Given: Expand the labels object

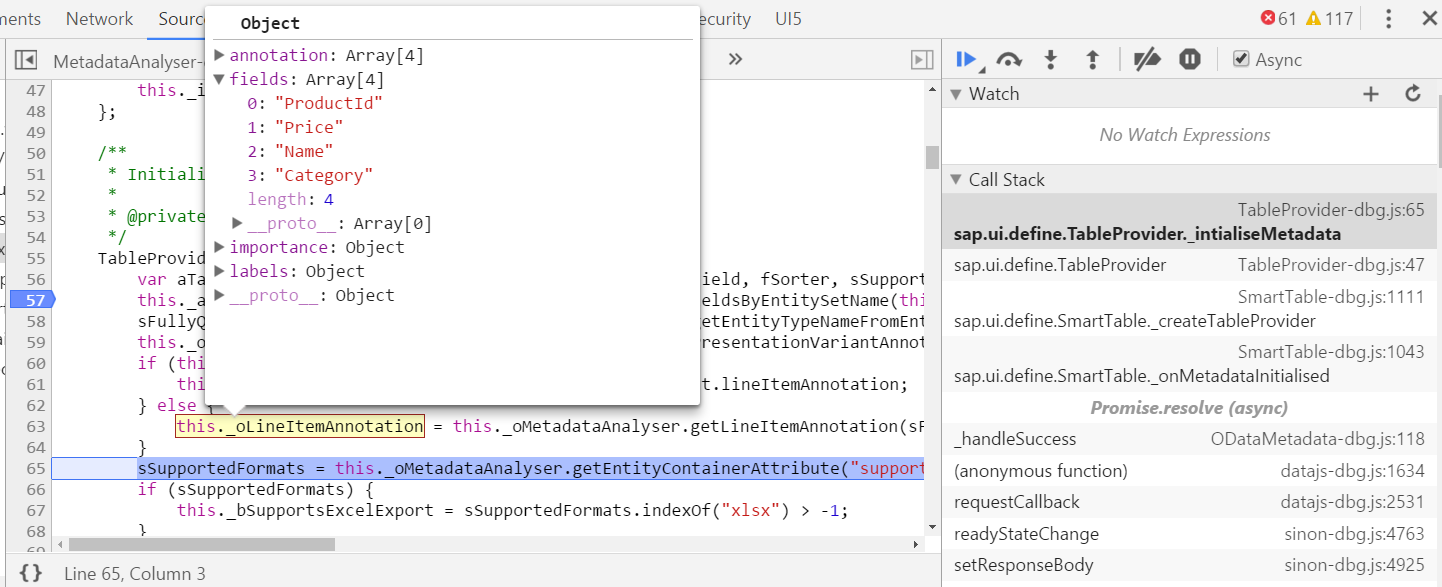Looking at the screenshot, I should [220, 271].
